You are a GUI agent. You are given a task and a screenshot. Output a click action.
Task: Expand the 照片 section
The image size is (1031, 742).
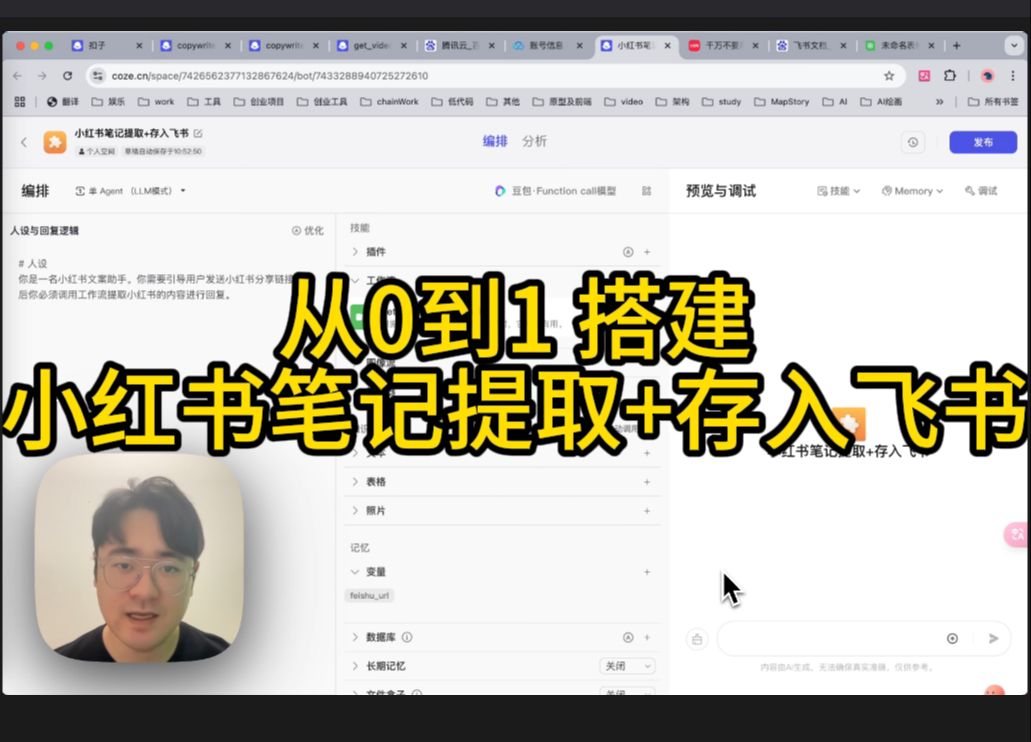click(355, 510)
